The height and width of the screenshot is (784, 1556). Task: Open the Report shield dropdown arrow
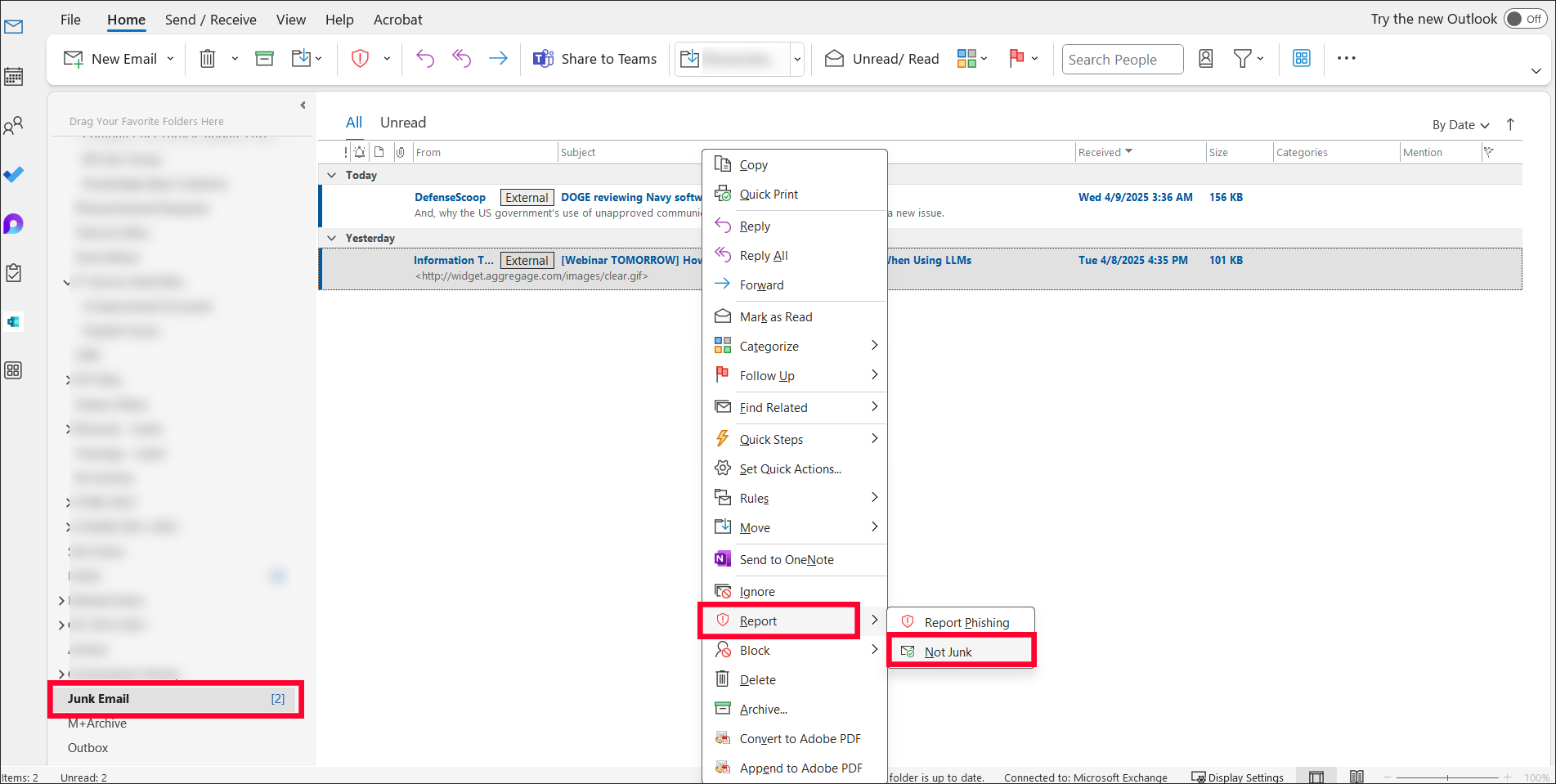tap(387, 59)
